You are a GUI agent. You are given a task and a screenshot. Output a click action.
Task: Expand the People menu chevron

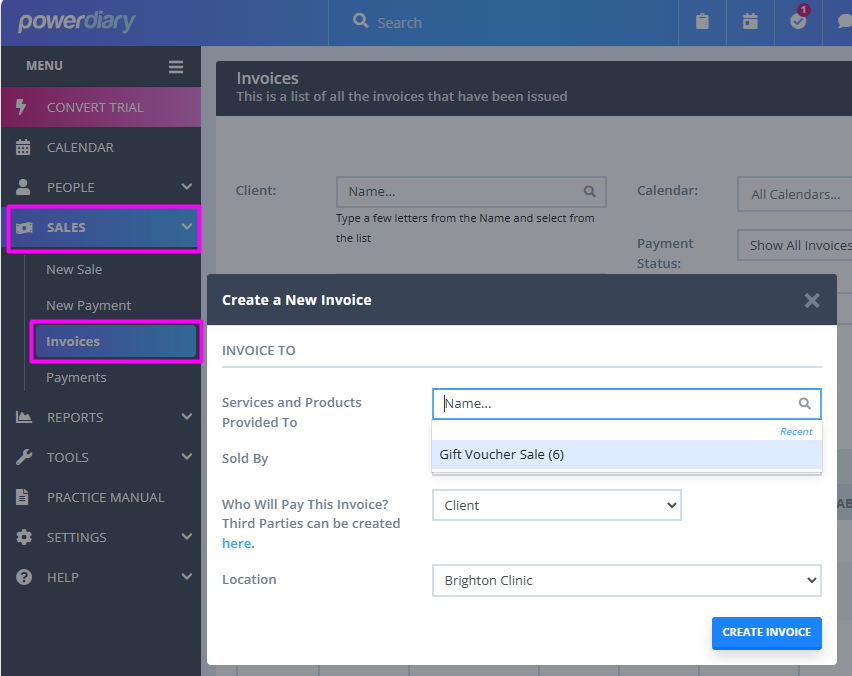(x=186, y=186)
